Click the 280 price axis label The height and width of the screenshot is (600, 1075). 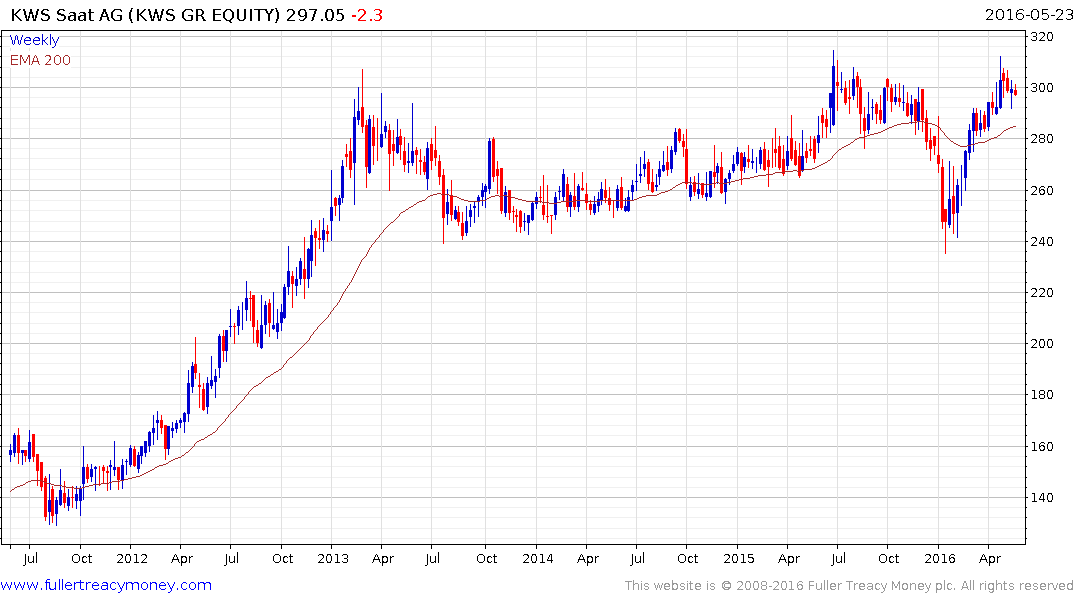click(1042, 139)
